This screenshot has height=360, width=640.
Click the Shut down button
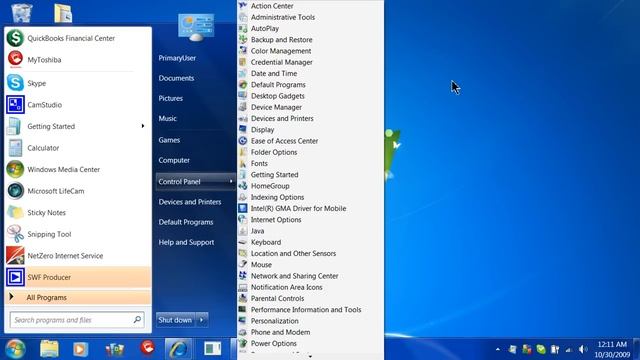(176, 320)
